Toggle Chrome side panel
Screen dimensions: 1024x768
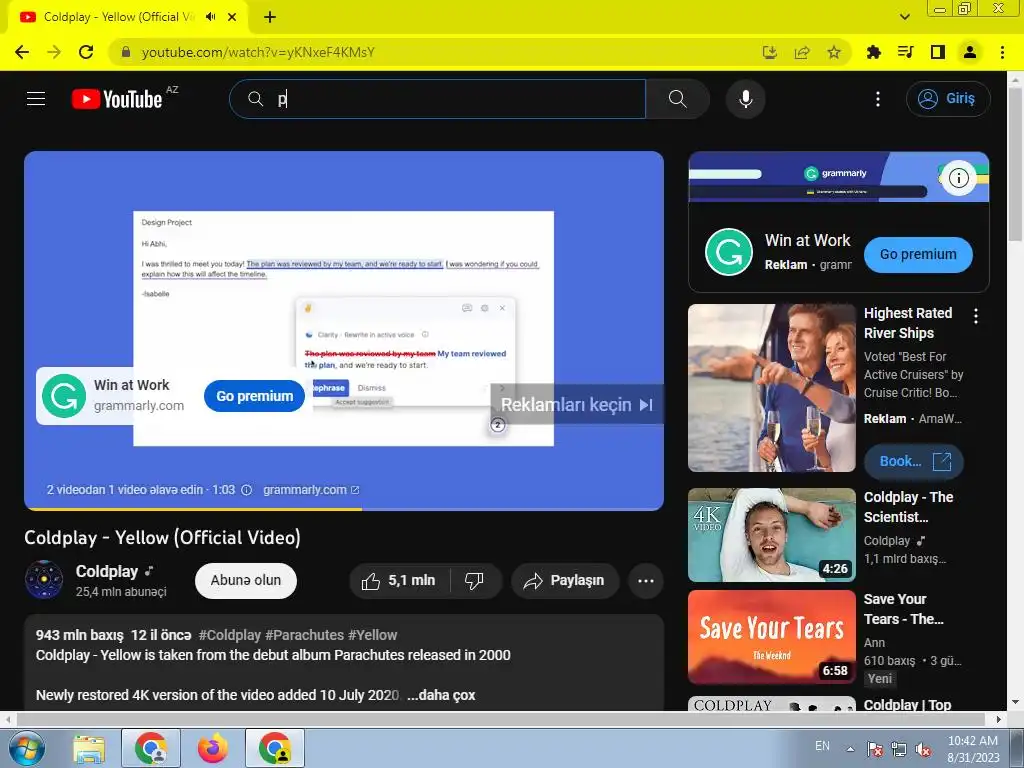point(938,52)
